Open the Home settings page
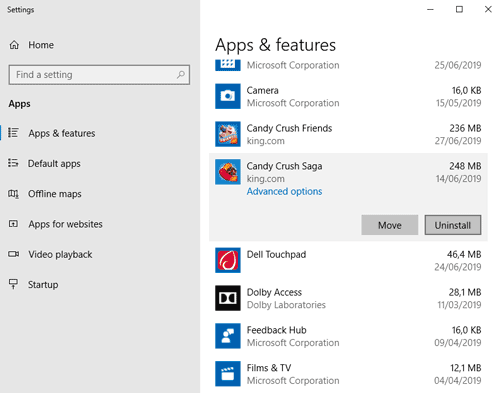This screenshot has width=500, height=393. coord(41,45)
